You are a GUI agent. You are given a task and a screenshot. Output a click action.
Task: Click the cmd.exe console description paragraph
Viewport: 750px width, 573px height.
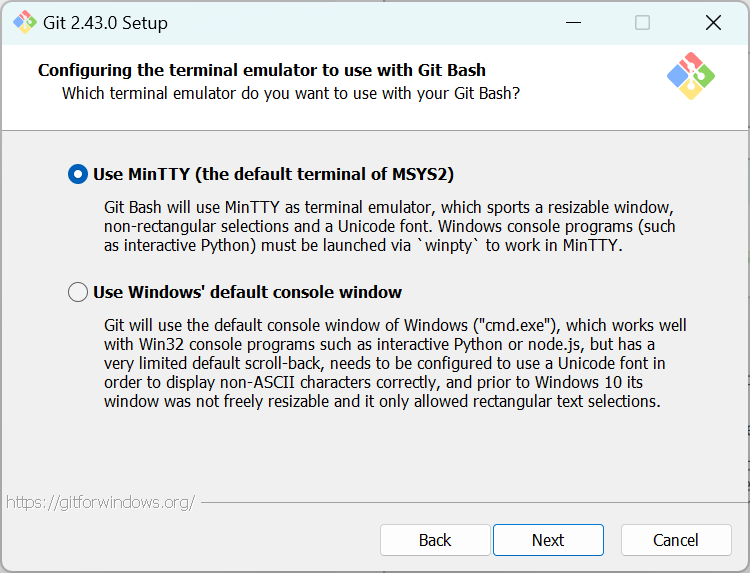click(x=395, y=364)
